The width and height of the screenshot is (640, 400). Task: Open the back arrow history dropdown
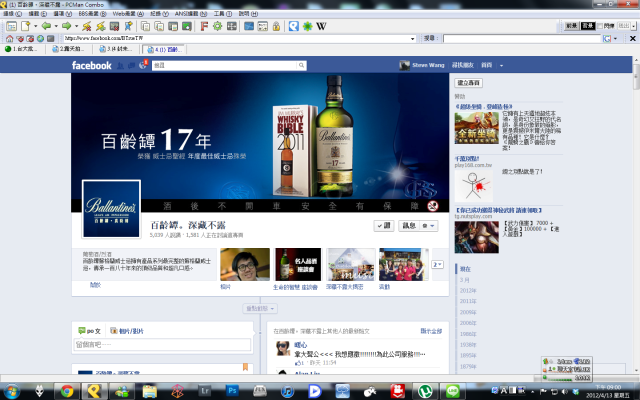pos(56,26)
